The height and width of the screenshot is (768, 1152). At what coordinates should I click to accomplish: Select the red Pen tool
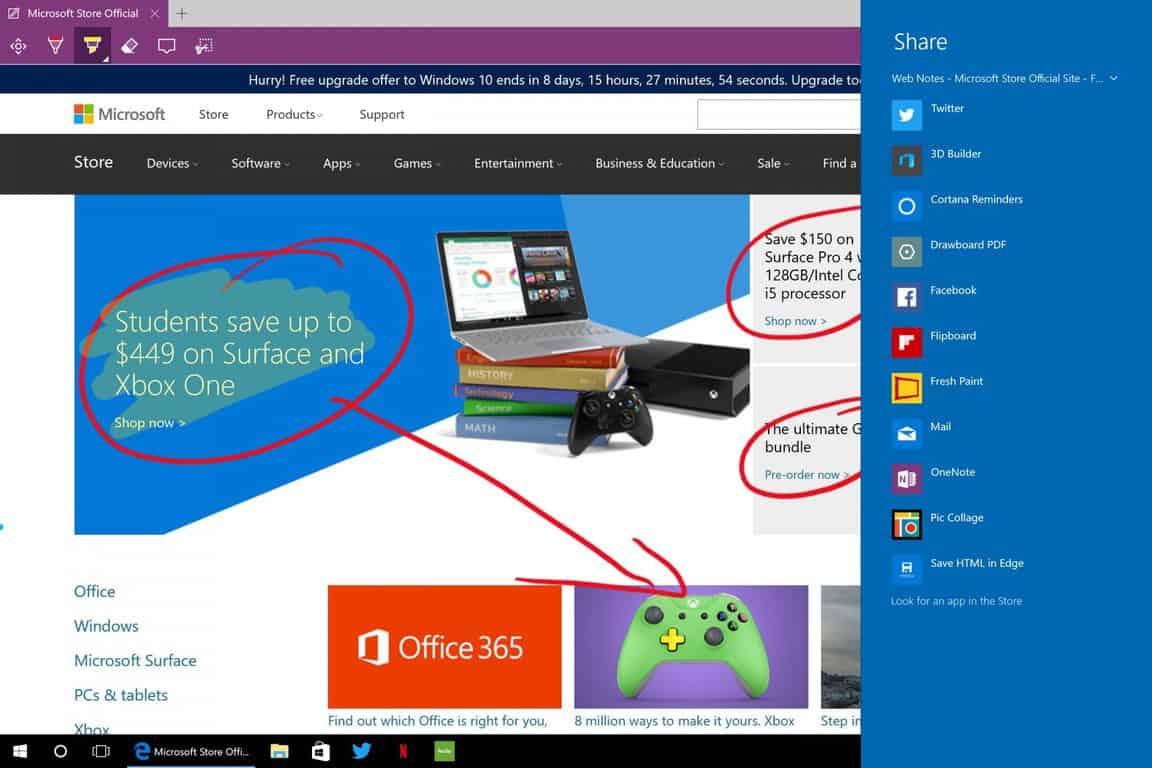coord(55,46)
